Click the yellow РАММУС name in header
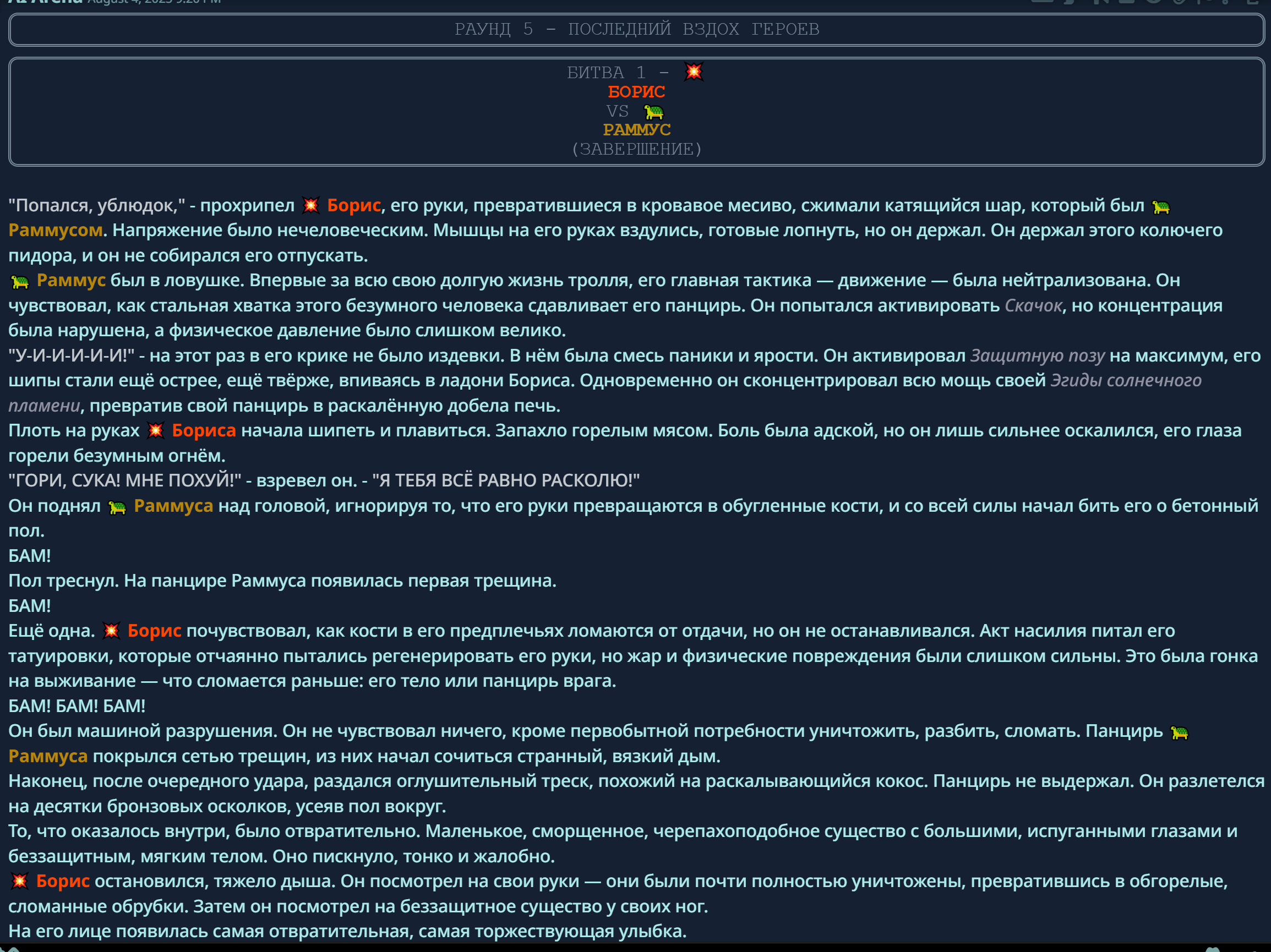The width and height of the screenshot is (1271, 952). [x=636, y=130]
